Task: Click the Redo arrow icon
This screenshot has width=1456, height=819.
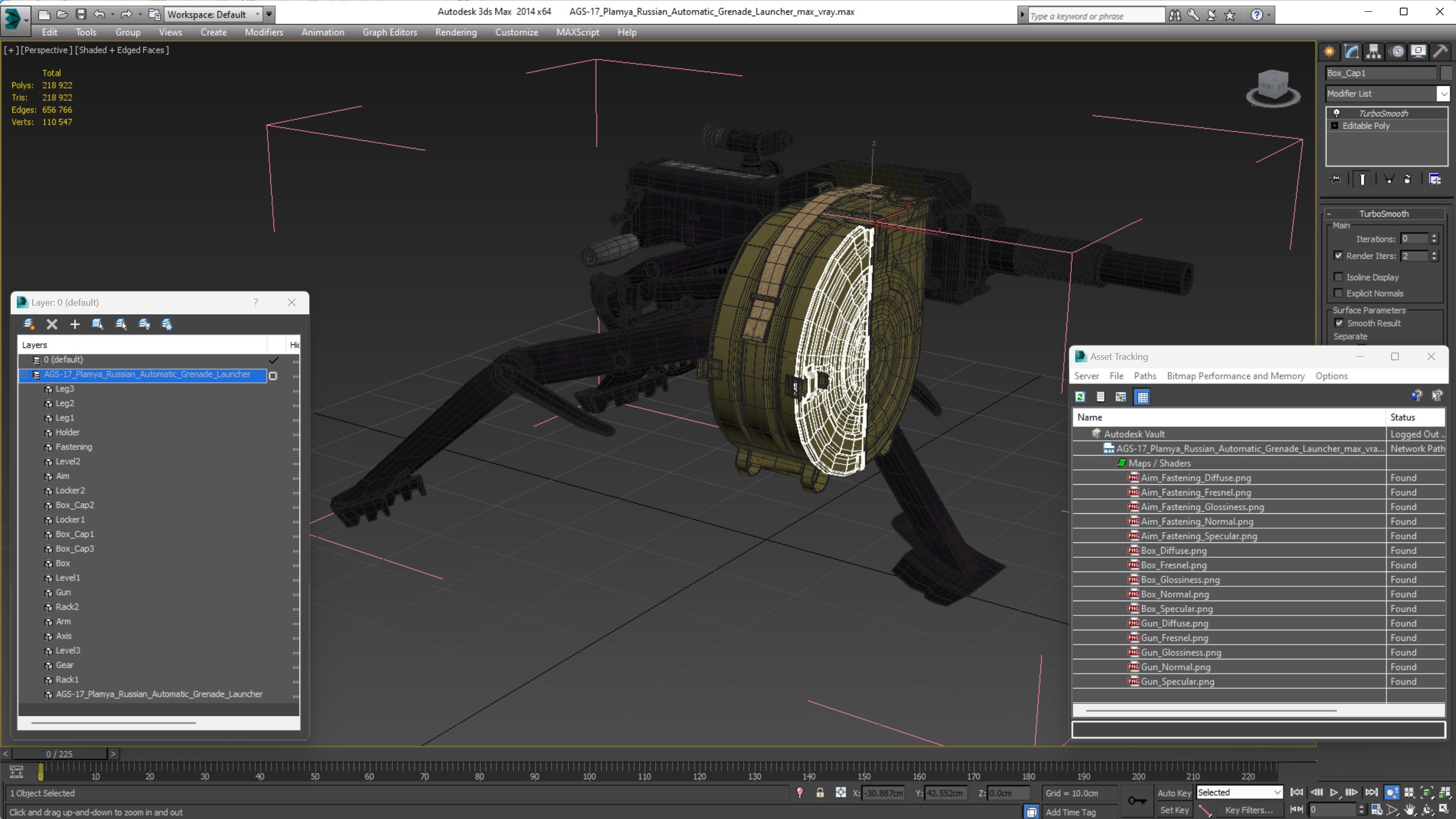Action: [127, 14]
